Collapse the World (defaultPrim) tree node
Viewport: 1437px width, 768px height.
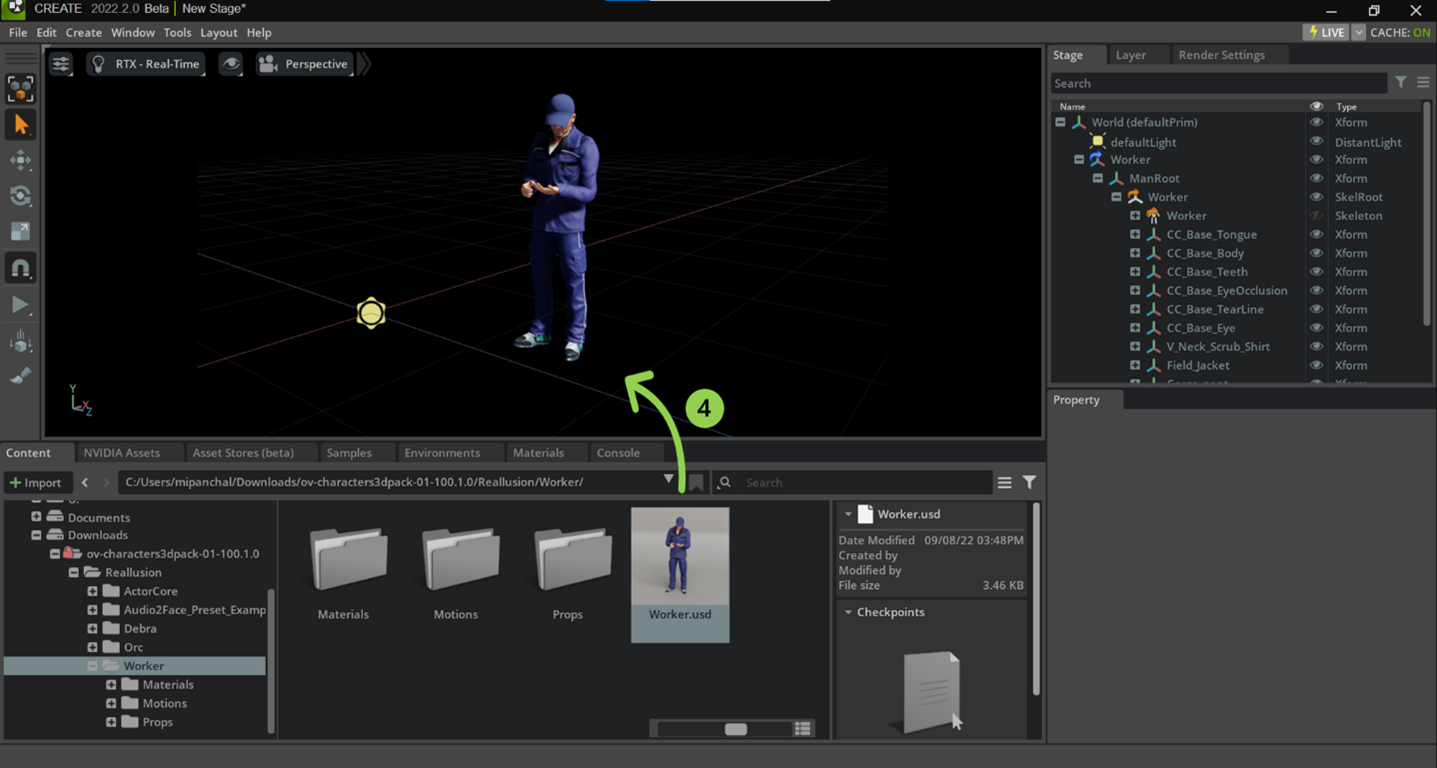click(1060, 122)
